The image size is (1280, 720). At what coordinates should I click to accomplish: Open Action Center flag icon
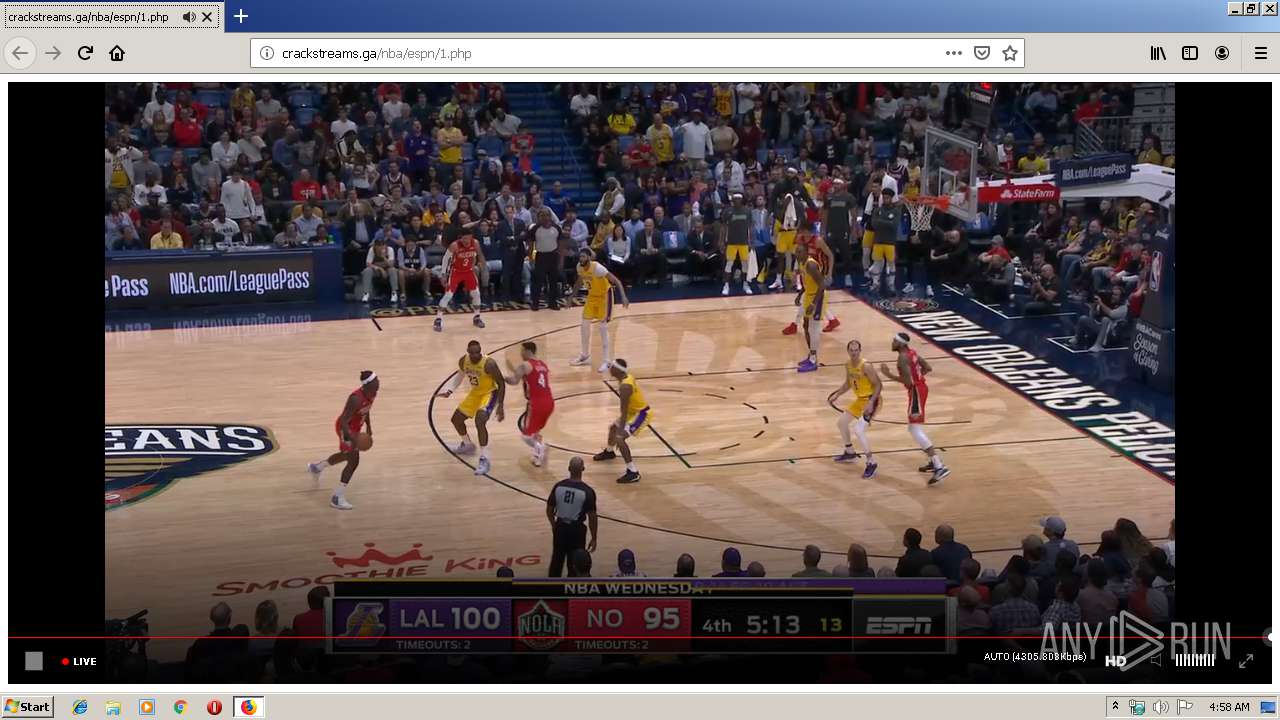(x=1185, y=707)
